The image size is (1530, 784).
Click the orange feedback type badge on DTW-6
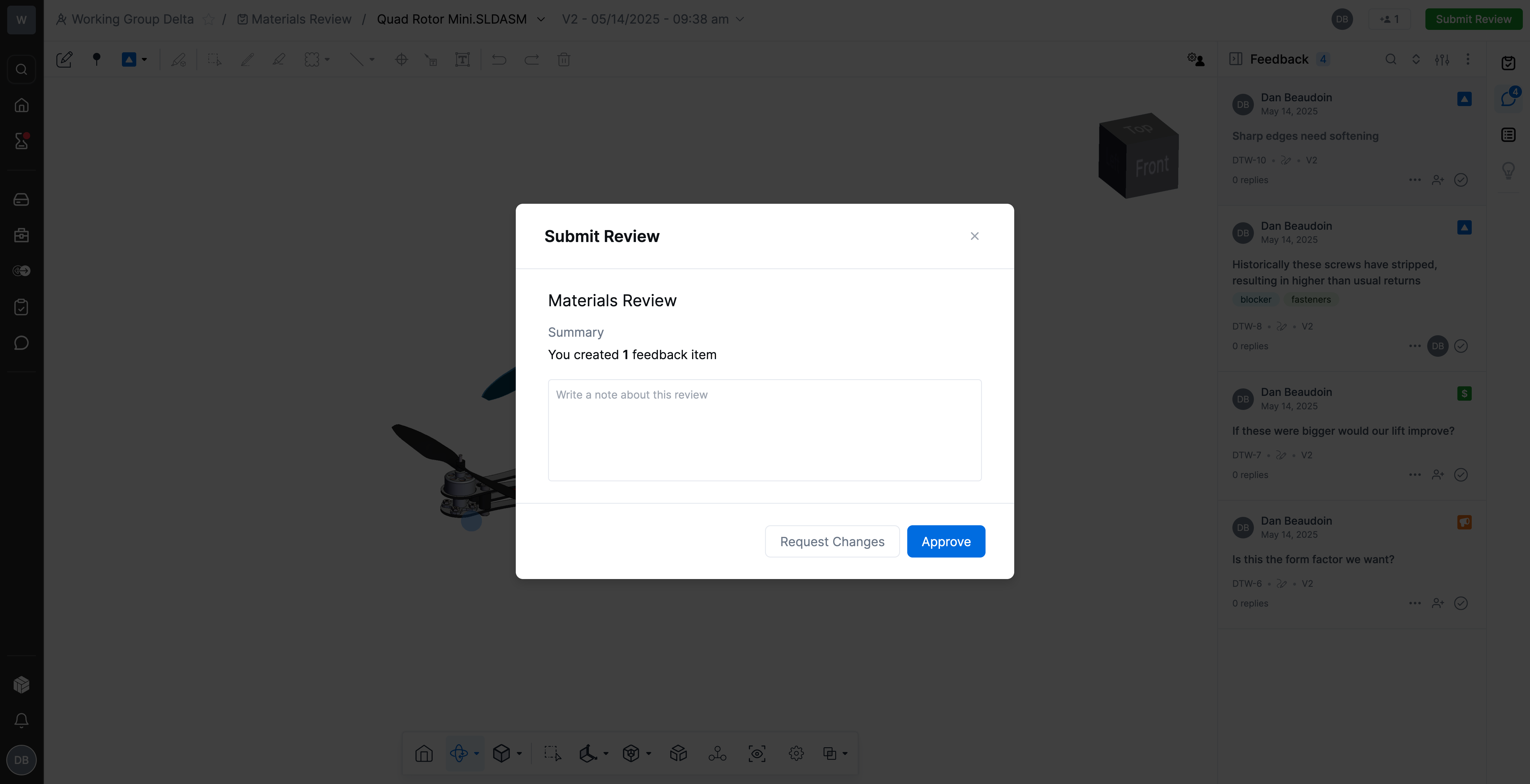tap(1464, 522)
